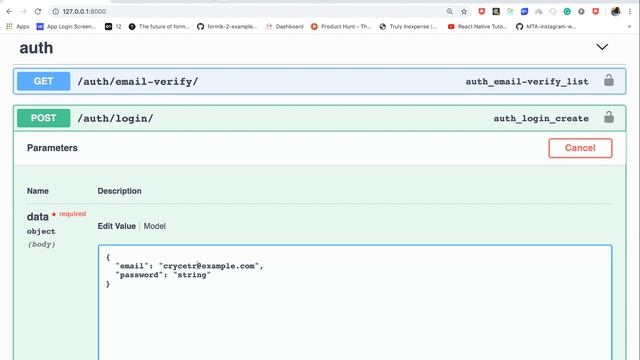
Task: Go forward with the browser arrow
Action: (24, 11)
